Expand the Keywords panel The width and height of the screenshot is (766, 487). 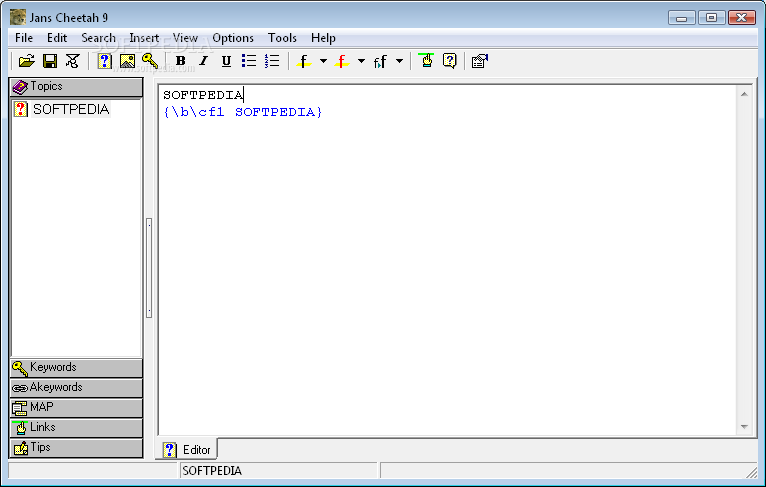click(76, 368)
